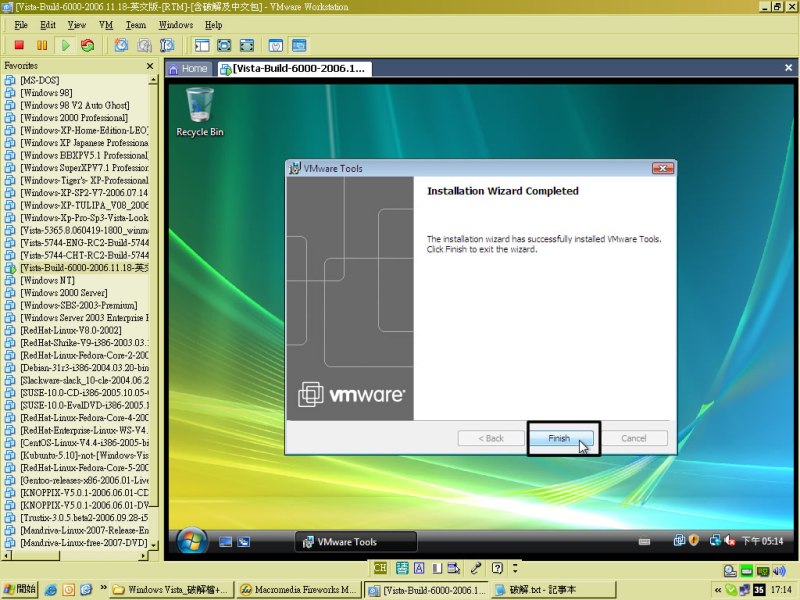Select [Windows 2000 Server] favorite
800x600 pixels.
[64, 293]
